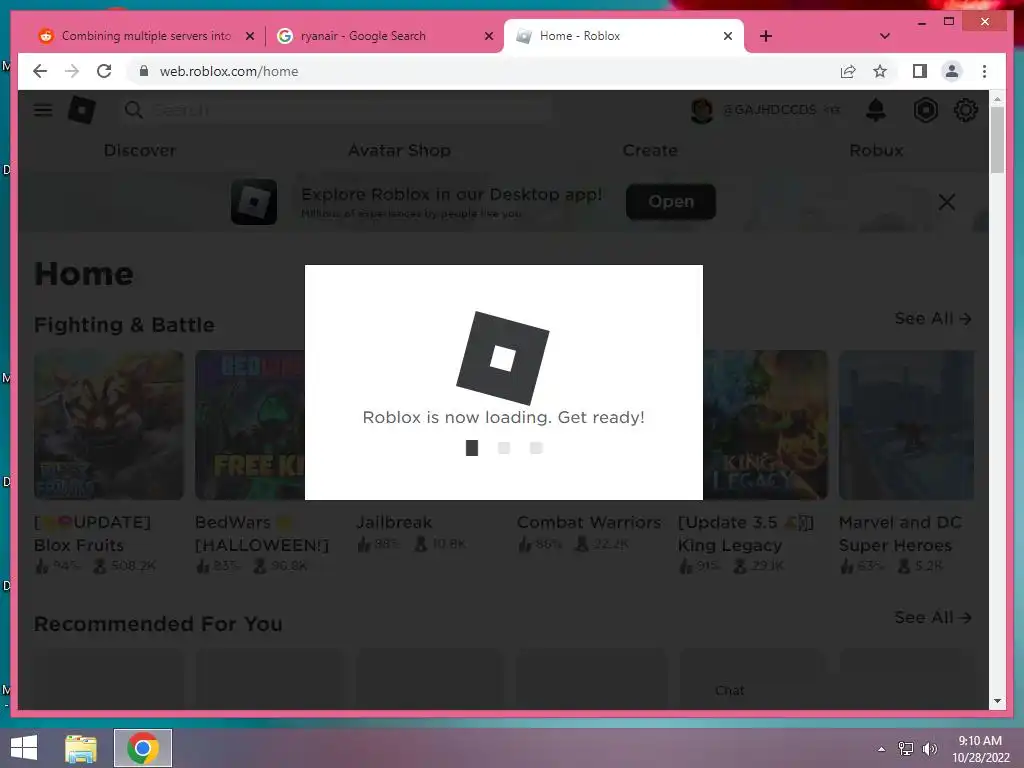The height and width of the screenshot is (768, 1024).
Task: Close the Reddit 'Combining multiple servers' tab
Action: tap(249, 37)
